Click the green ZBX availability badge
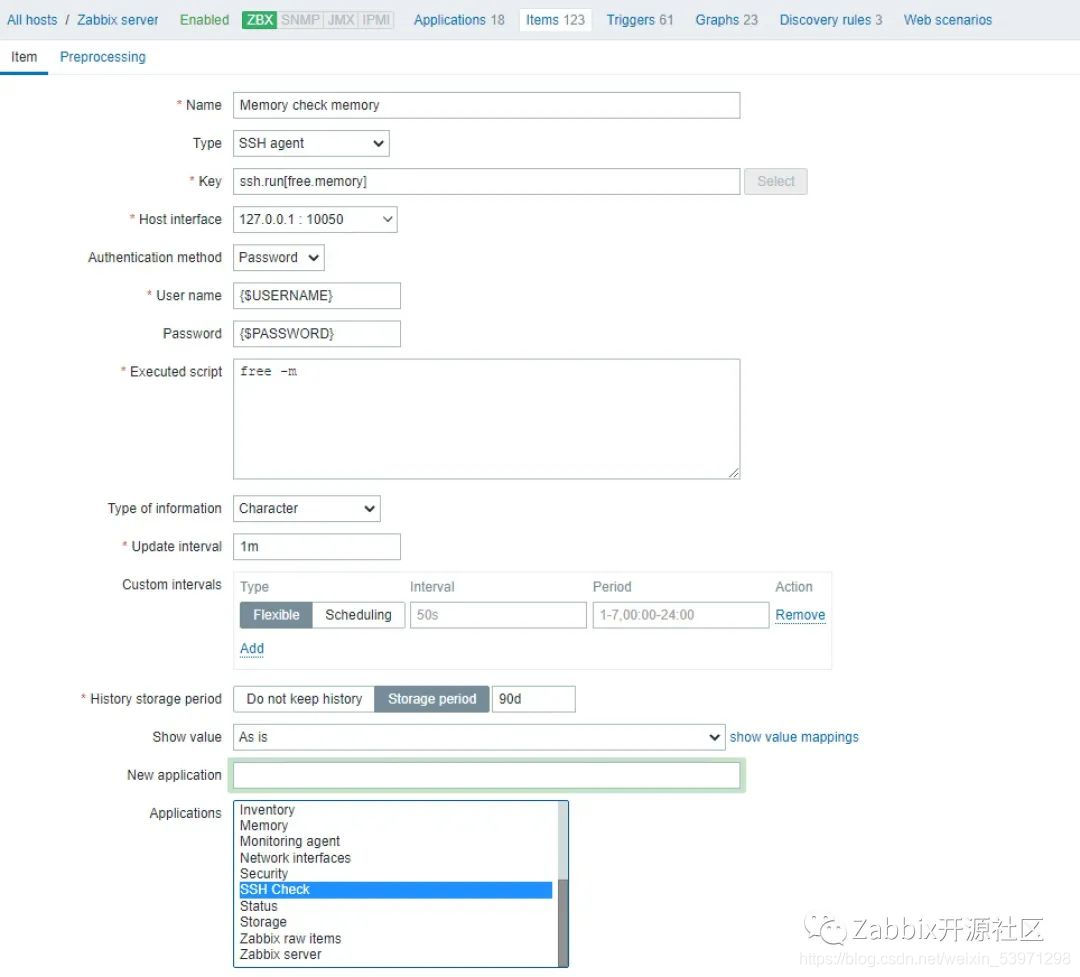Image resolution: width=1080 pixels, height=977 pixels. point(260,20)
